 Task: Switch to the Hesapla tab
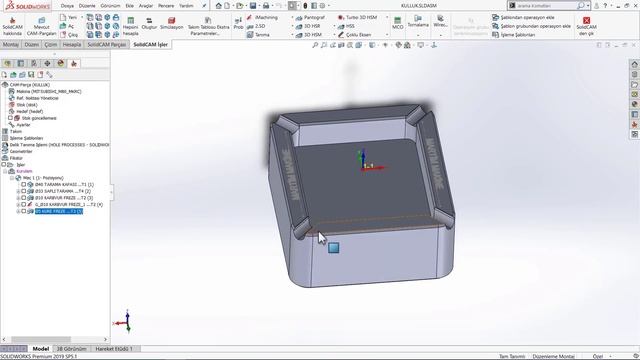point(72,44)
